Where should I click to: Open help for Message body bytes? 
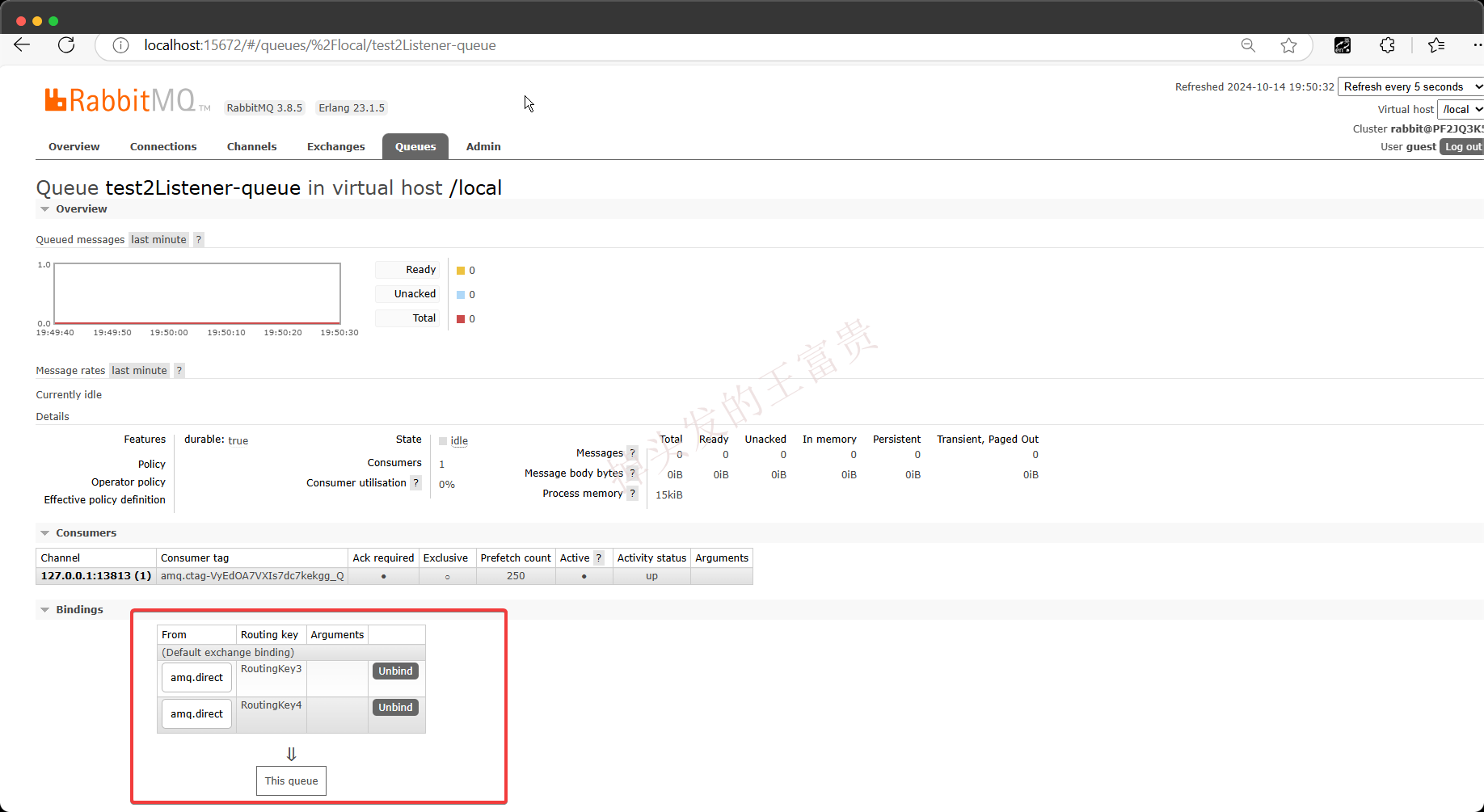632,473
